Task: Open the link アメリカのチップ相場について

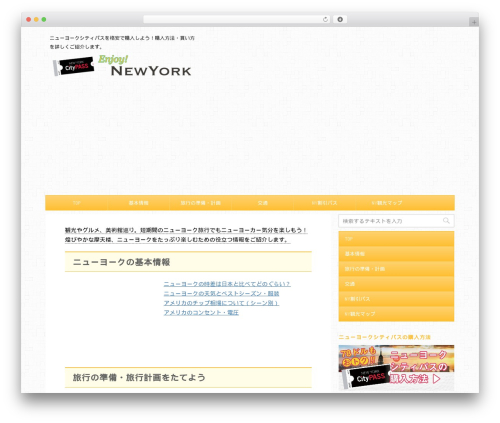Action: [x=221, y=303]
